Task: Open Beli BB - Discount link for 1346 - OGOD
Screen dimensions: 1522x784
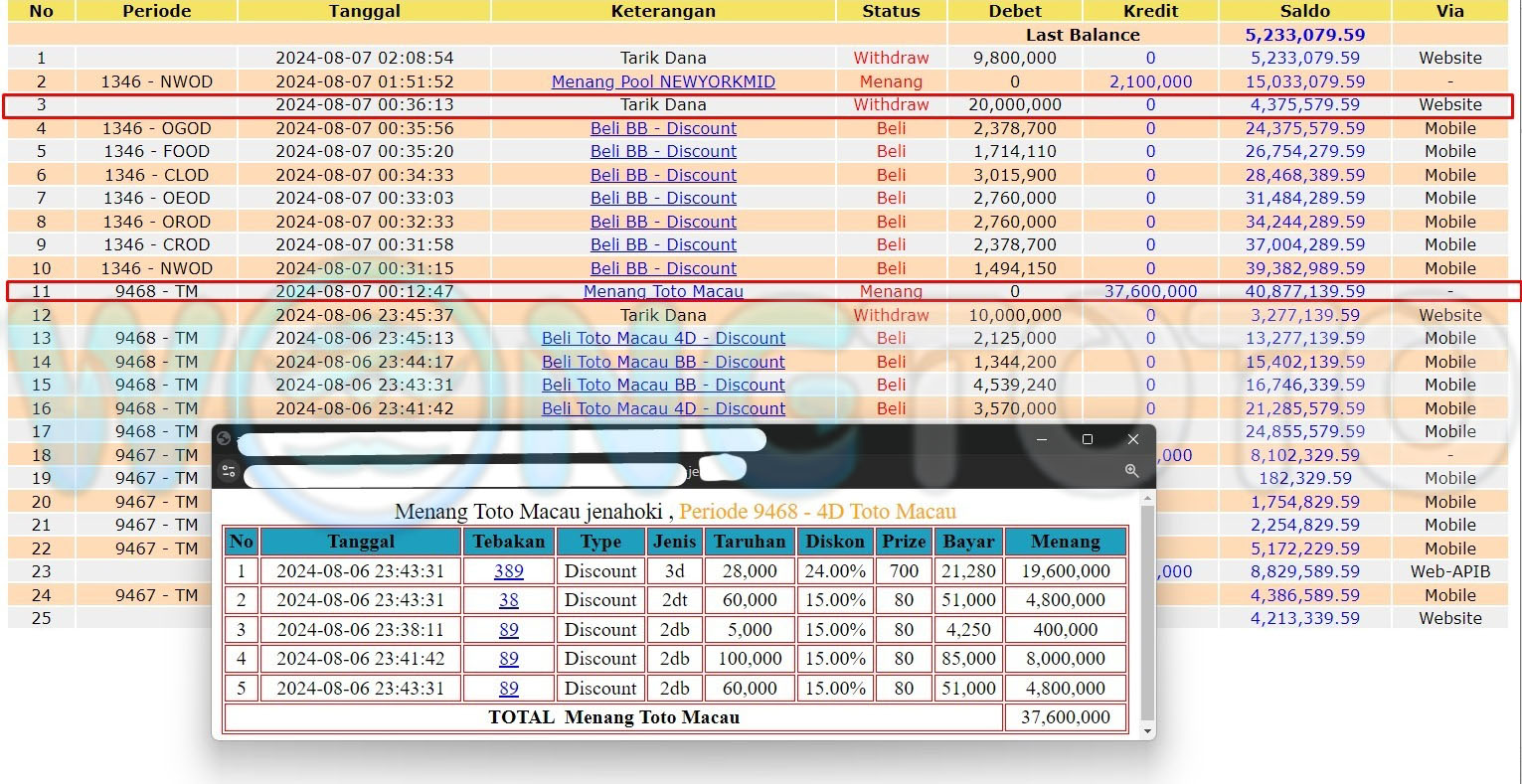Action: (x=663, y=128)
